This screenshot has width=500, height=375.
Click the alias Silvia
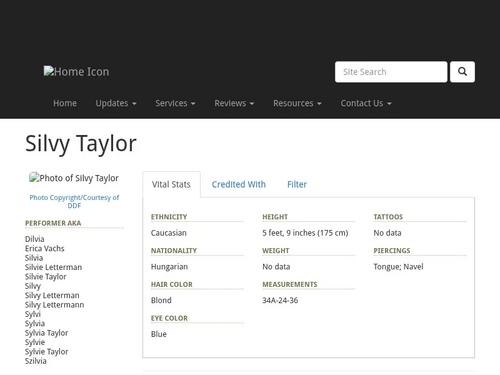pyautogui.click(x=34, y=258)
